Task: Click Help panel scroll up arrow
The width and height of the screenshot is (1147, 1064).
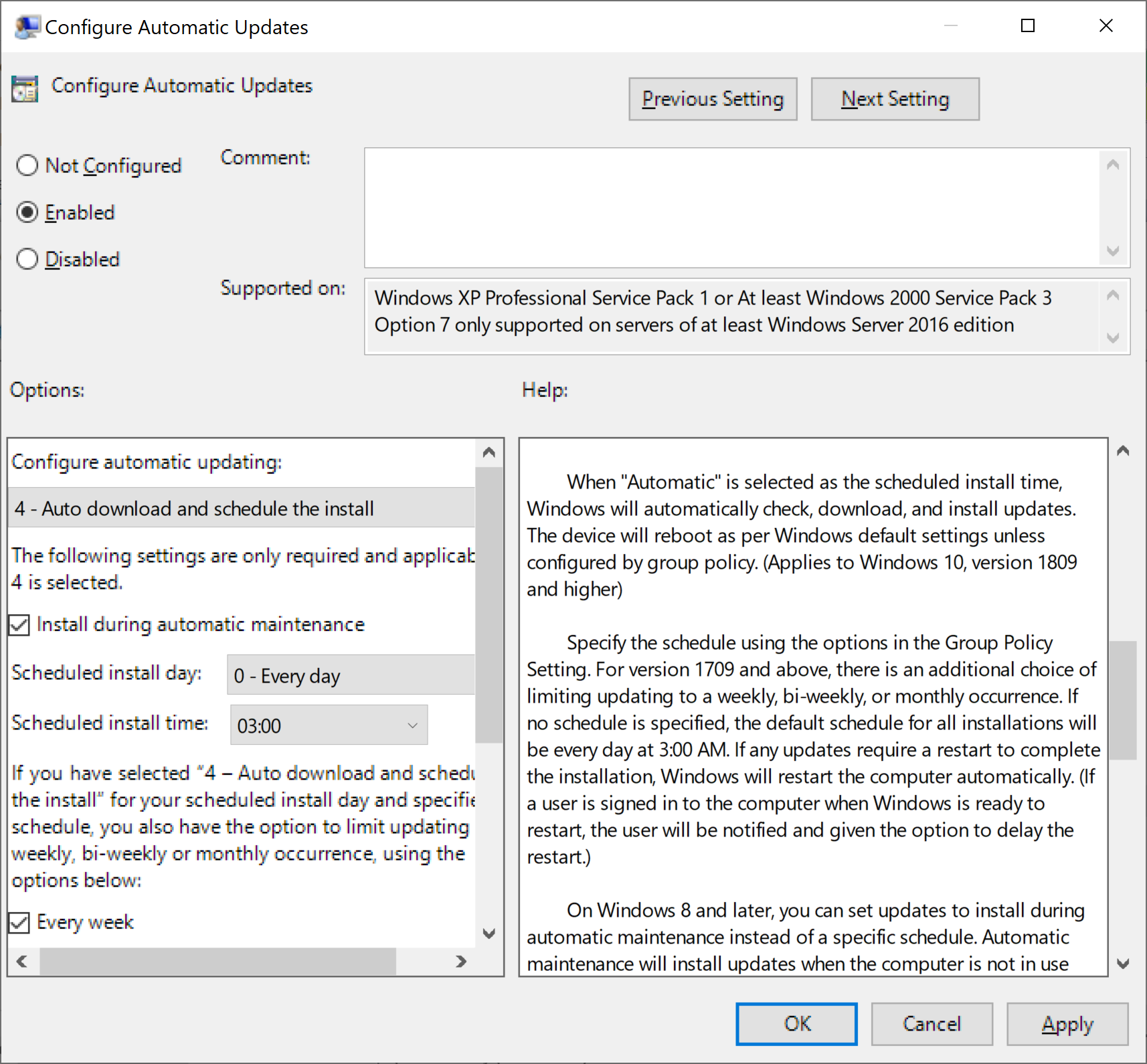Action: click(x=1123, y=451)
